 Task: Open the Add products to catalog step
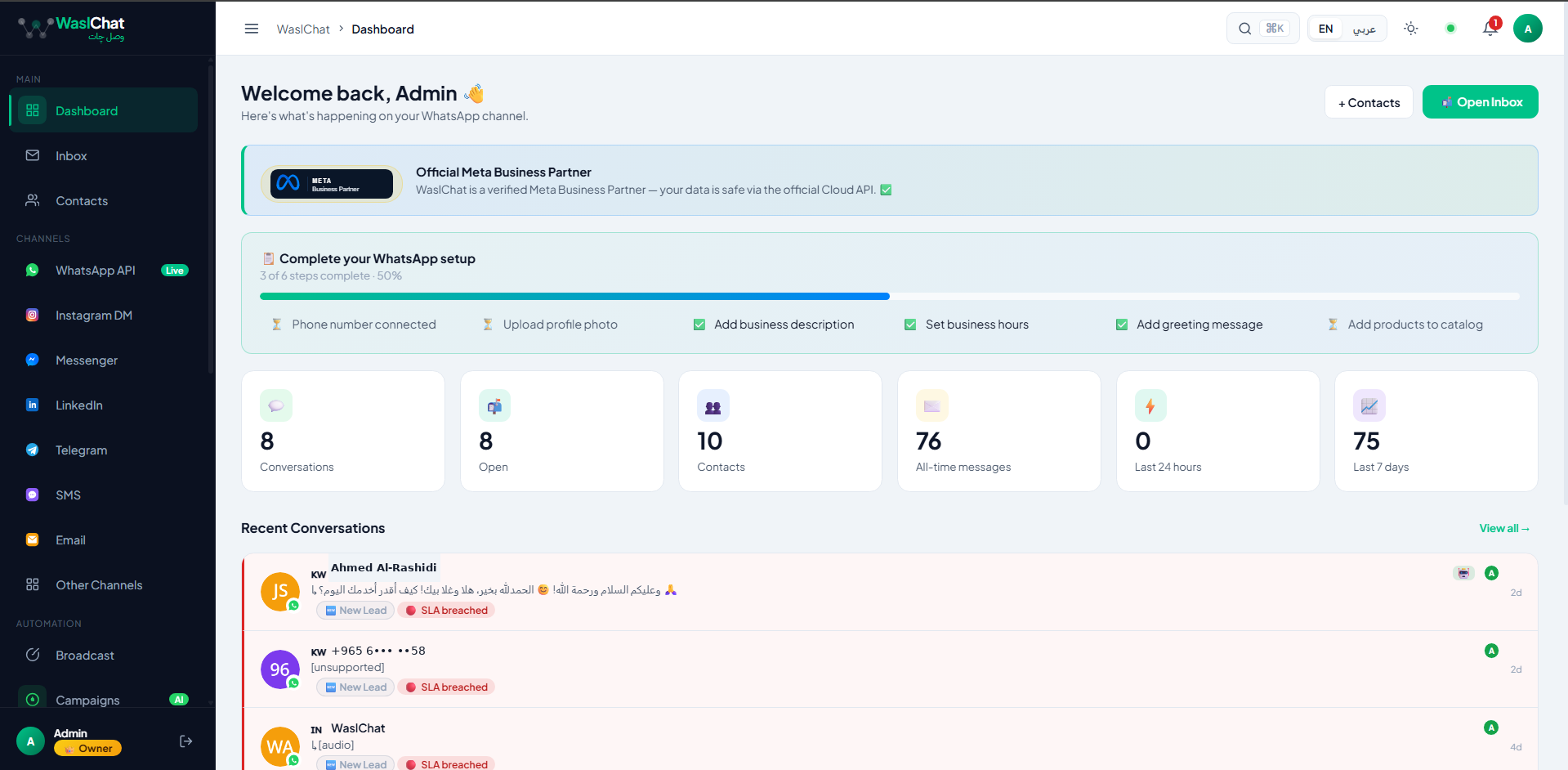(1405, 325)
